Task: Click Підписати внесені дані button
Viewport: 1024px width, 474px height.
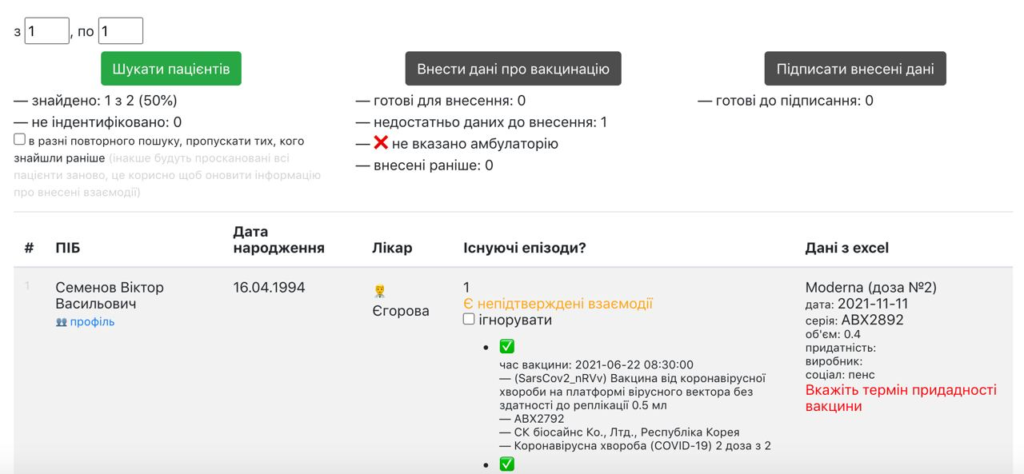Action: tap(856, 69)
